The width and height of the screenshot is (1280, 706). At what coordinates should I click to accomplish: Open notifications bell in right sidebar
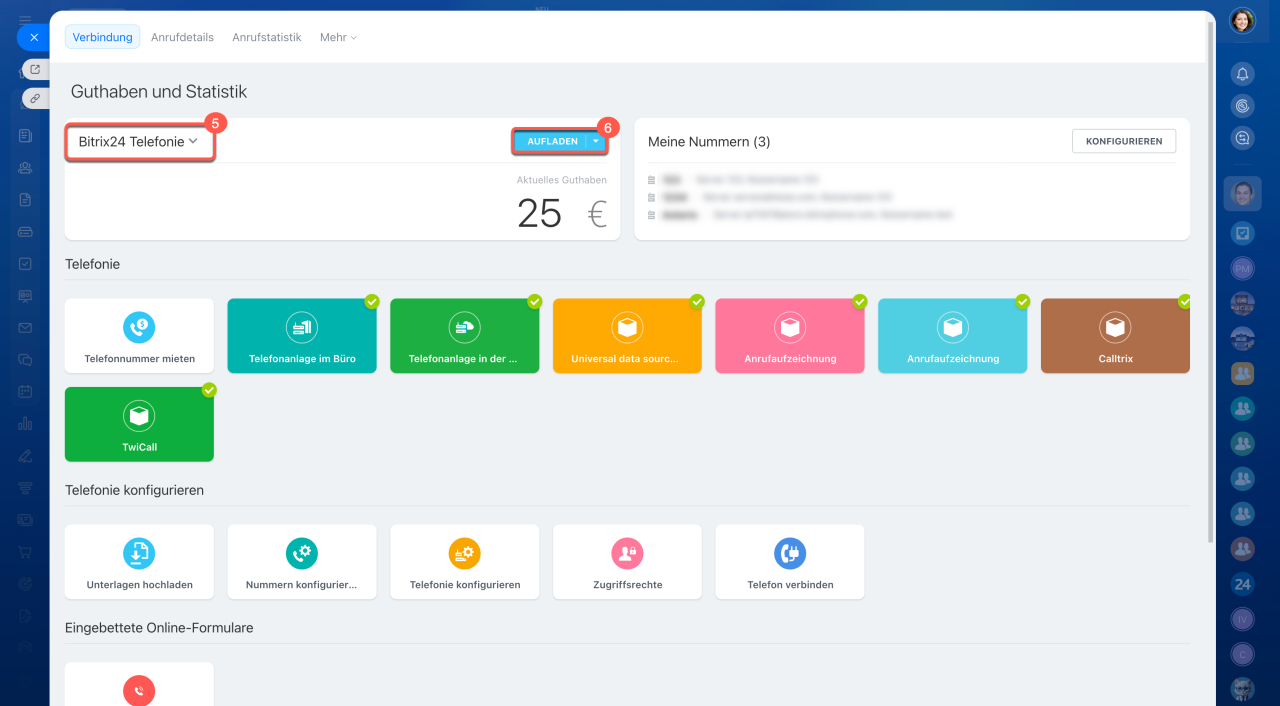[1242, 74]
